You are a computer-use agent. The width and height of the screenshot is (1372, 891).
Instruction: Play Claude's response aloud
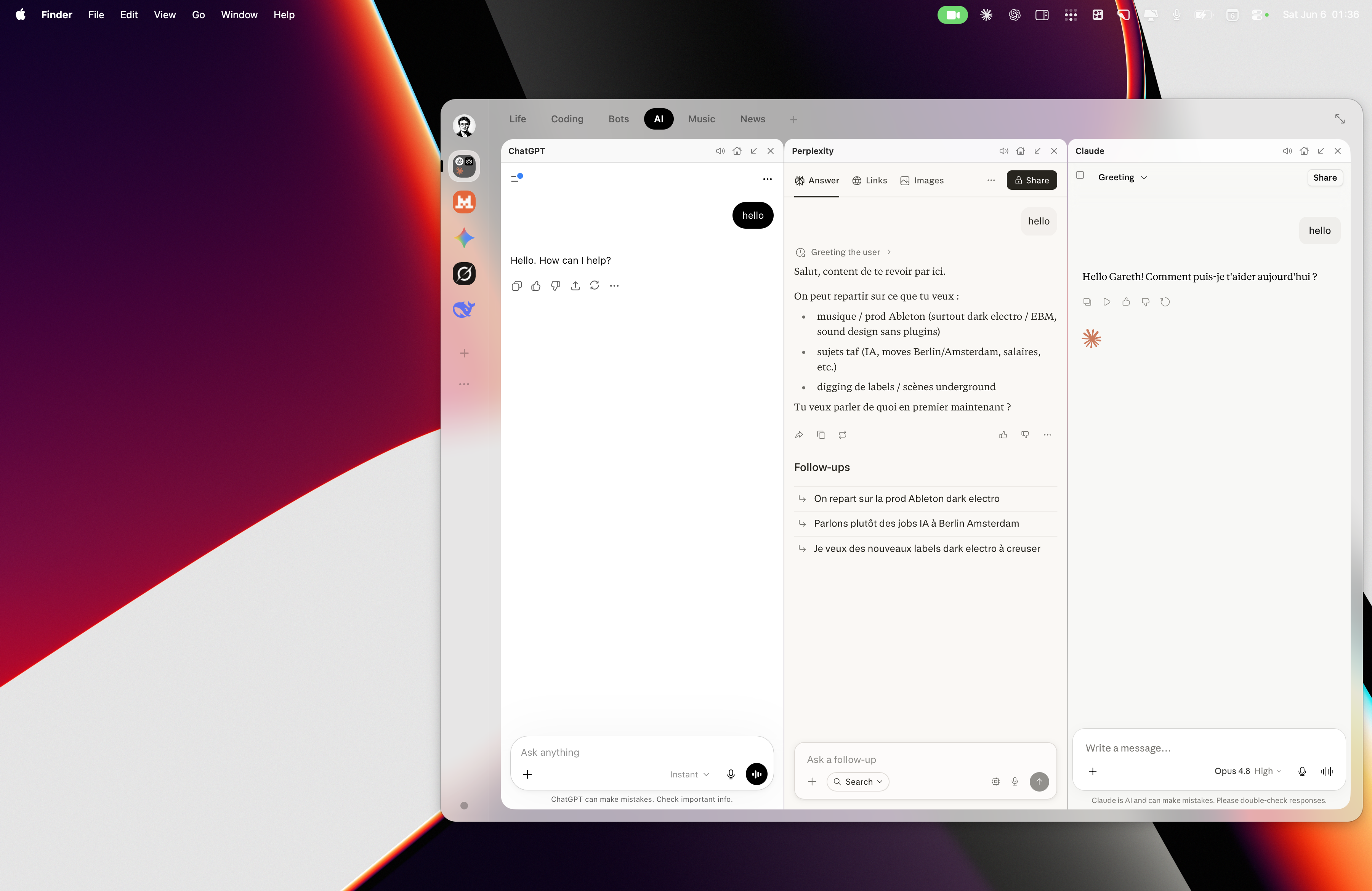1107,301
